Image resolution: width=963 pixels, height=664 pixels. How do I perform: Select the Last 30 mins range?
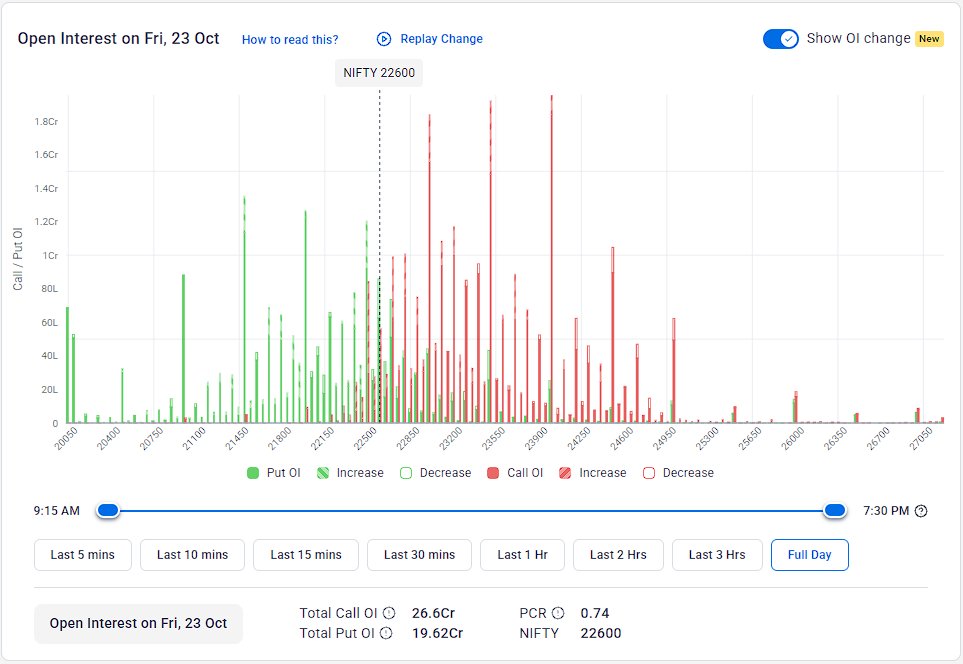click(419, 555)
